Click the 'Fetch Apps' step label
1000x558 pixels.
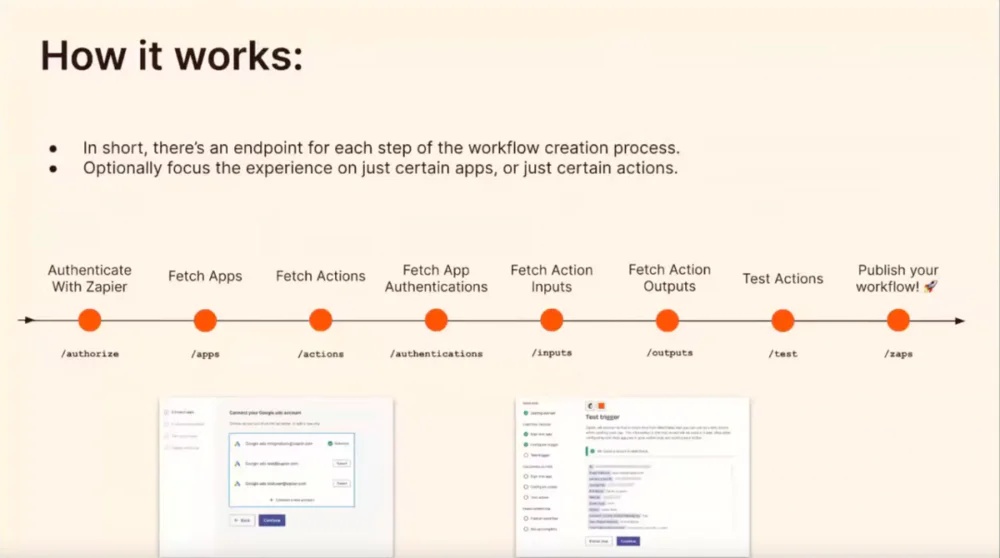(205, 276)
